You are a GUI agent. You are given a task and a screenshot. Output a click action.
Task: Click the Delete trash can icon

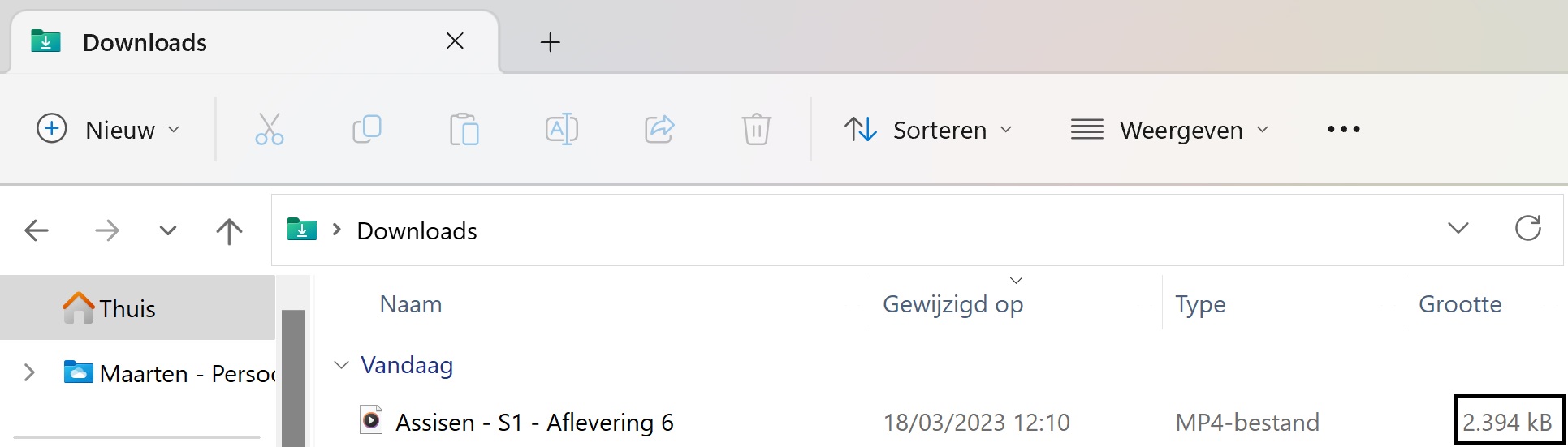click(x=756, y=129)
